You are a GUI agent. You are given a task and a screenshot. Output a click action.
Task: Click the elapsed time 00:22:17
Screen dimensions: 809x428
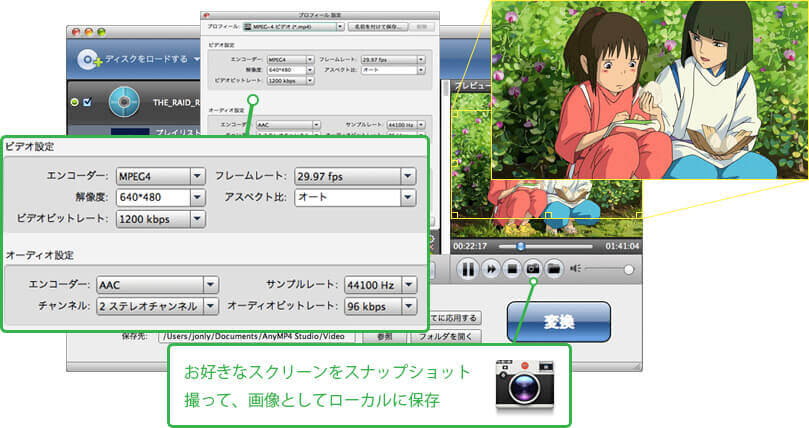pyautogui.click(x=470, y=246)
